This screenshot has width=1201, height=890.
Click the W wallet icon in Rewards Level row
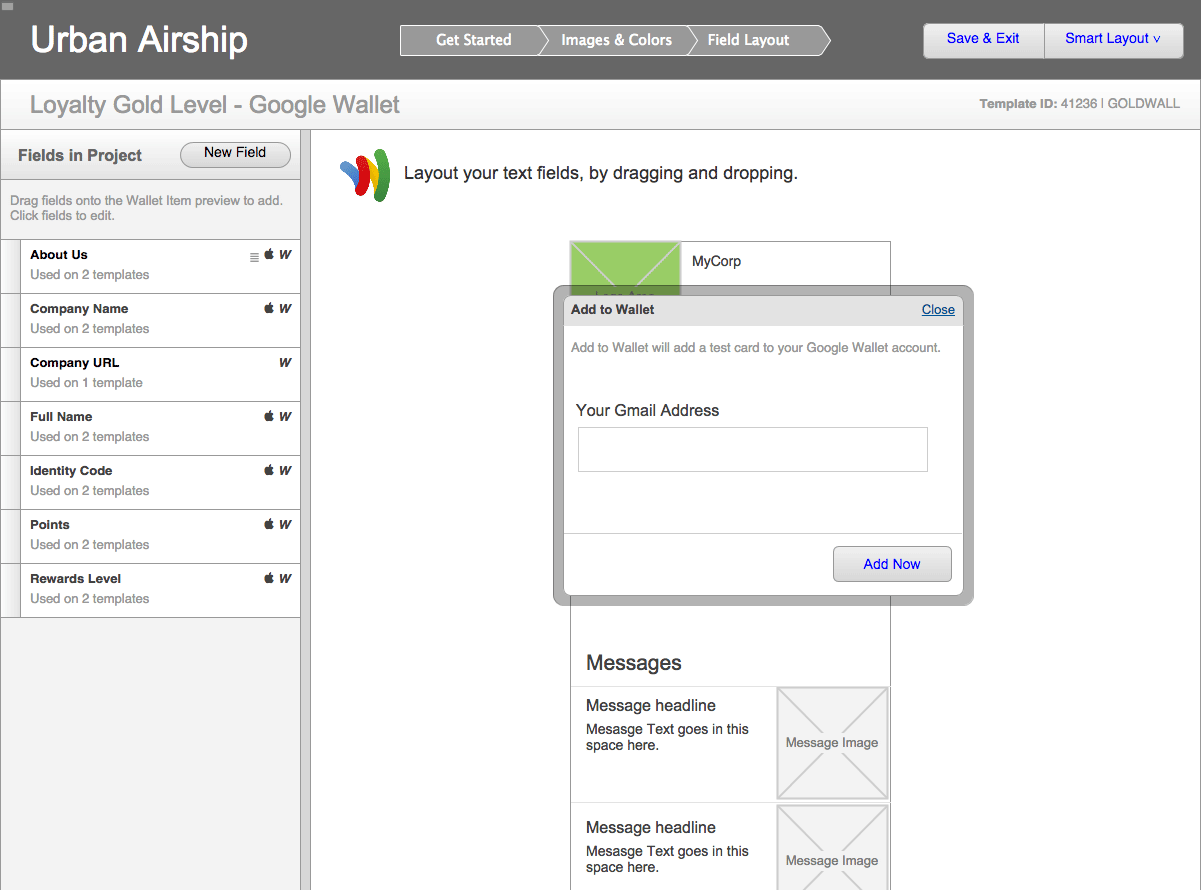(x=285, y=579)
